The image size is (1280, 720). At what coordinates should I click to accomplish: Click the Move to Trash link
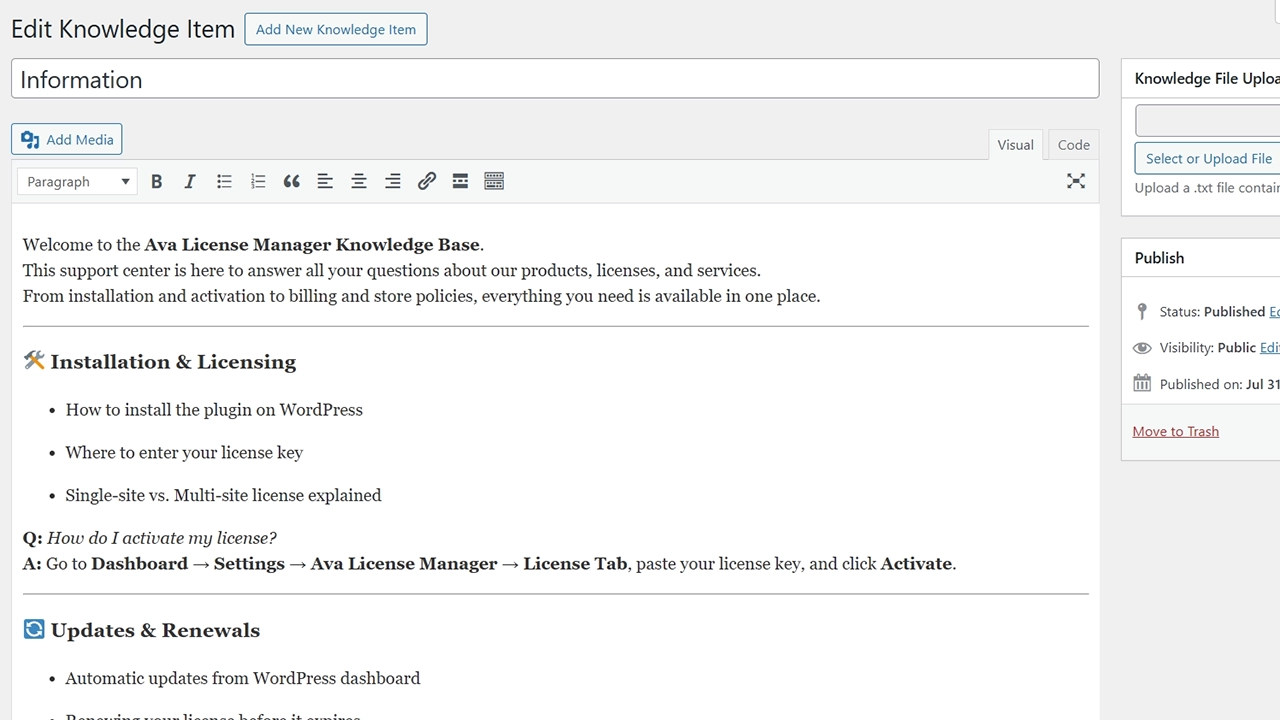click(x=1175, y=431)
